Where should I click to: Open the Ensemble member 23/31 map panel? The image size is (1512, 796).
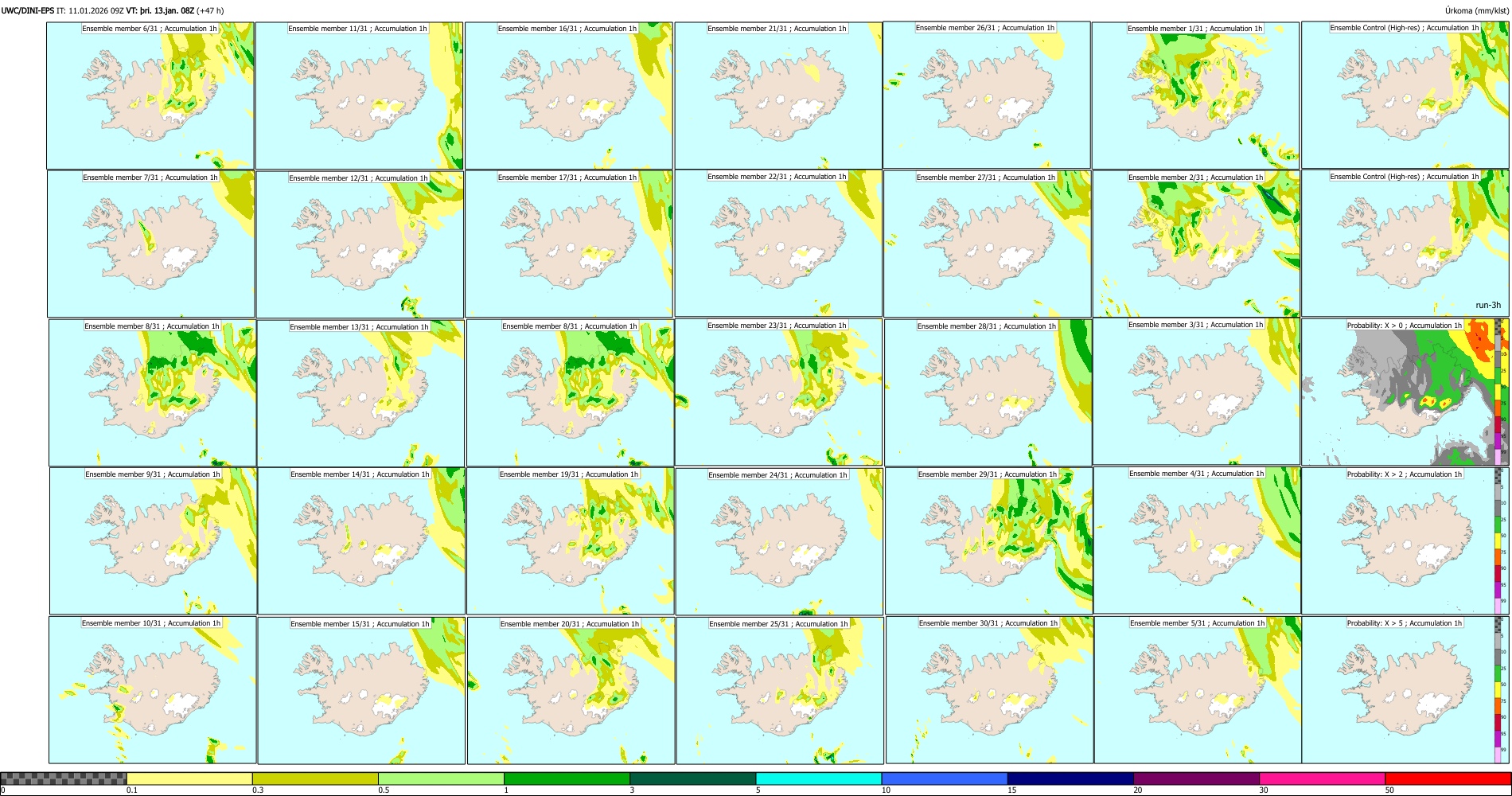(778, 392)
